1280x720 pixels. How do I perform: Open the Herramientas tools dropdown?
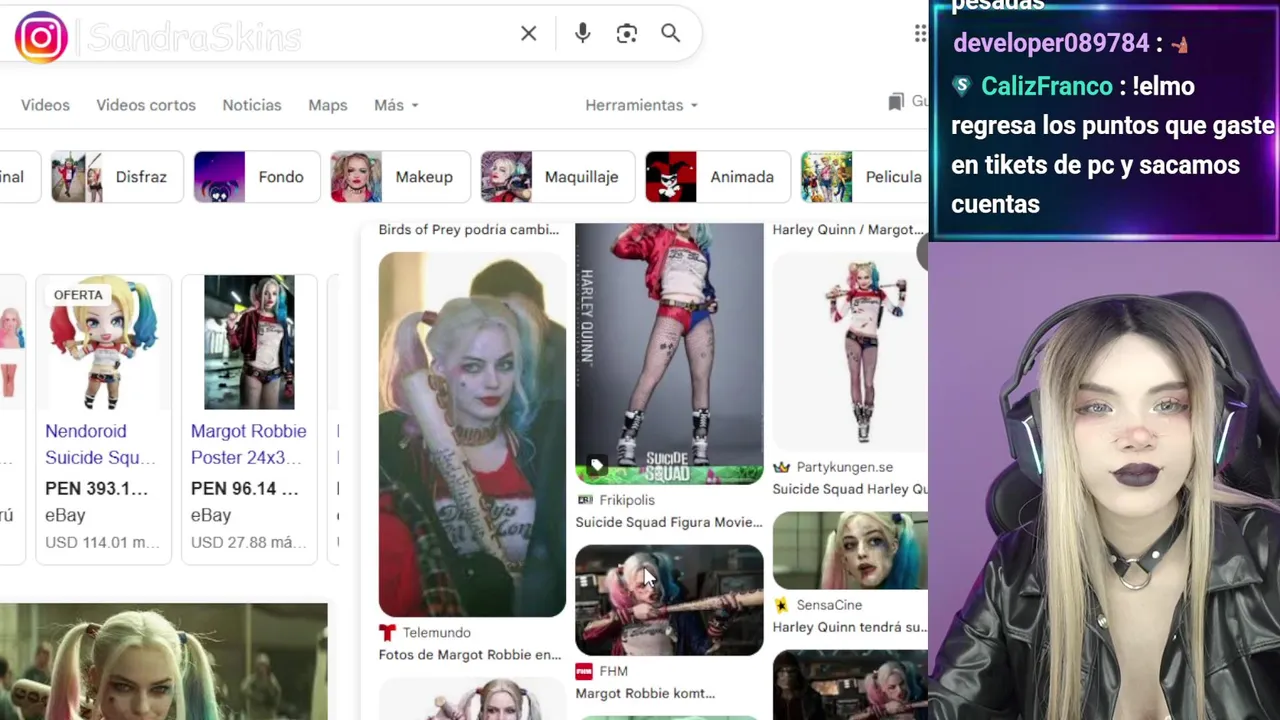641,105
